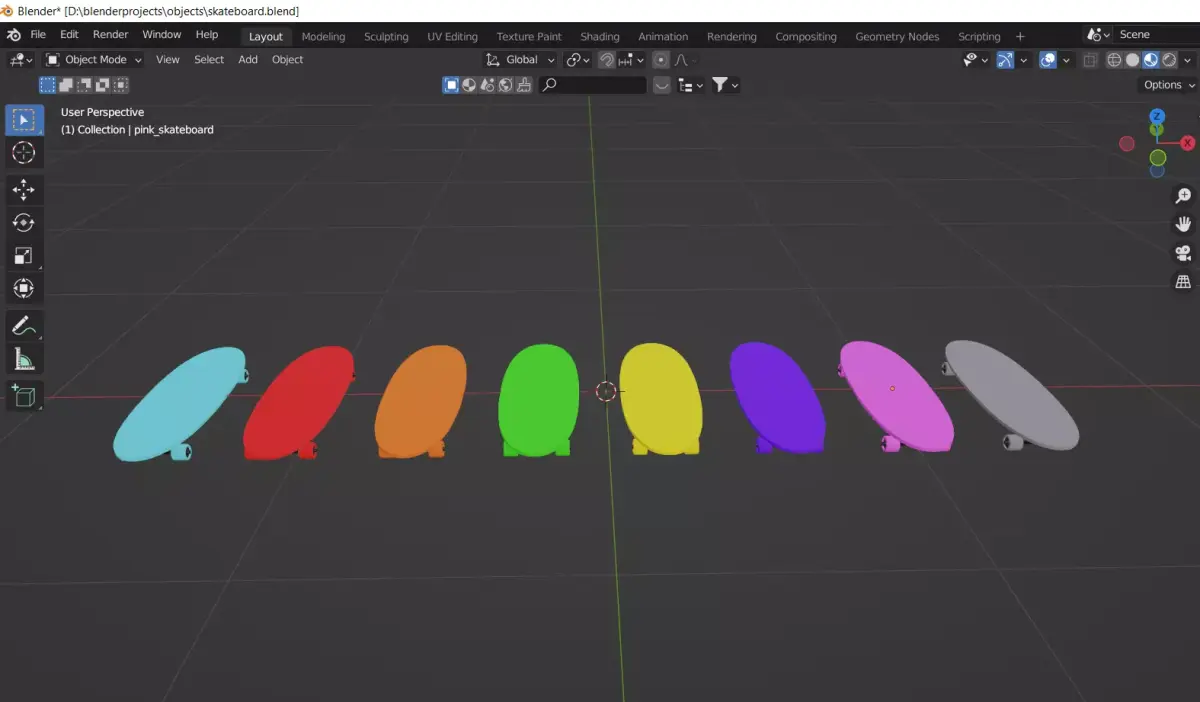Toggle snapping magnet button
This screenshot has height=702, width=1200.
tap(606, 60)
